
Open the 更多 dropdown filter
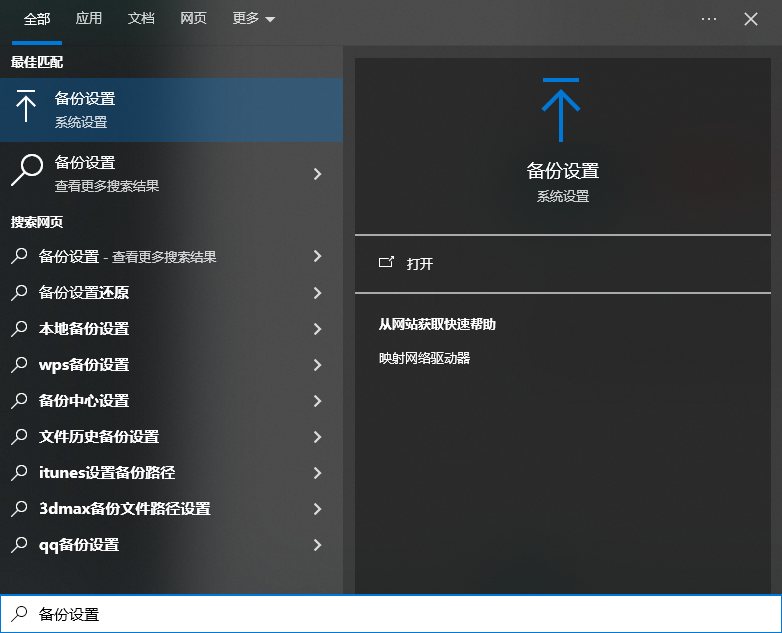click(x=253, y=19)
